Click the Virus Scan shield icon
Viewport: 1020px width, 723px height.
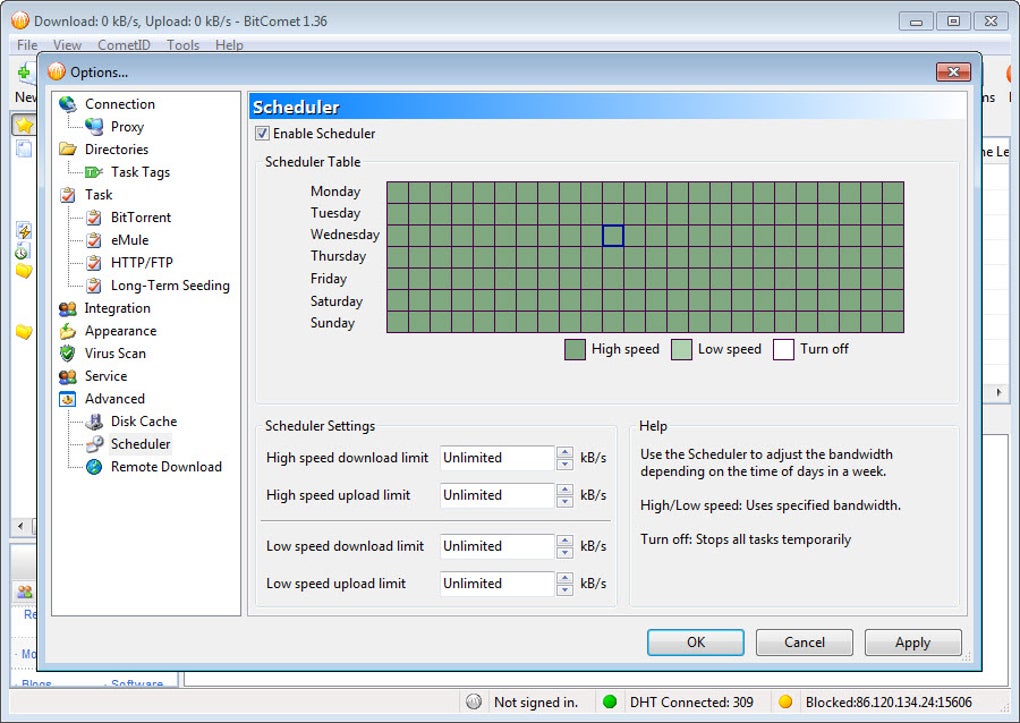(68, 353)
